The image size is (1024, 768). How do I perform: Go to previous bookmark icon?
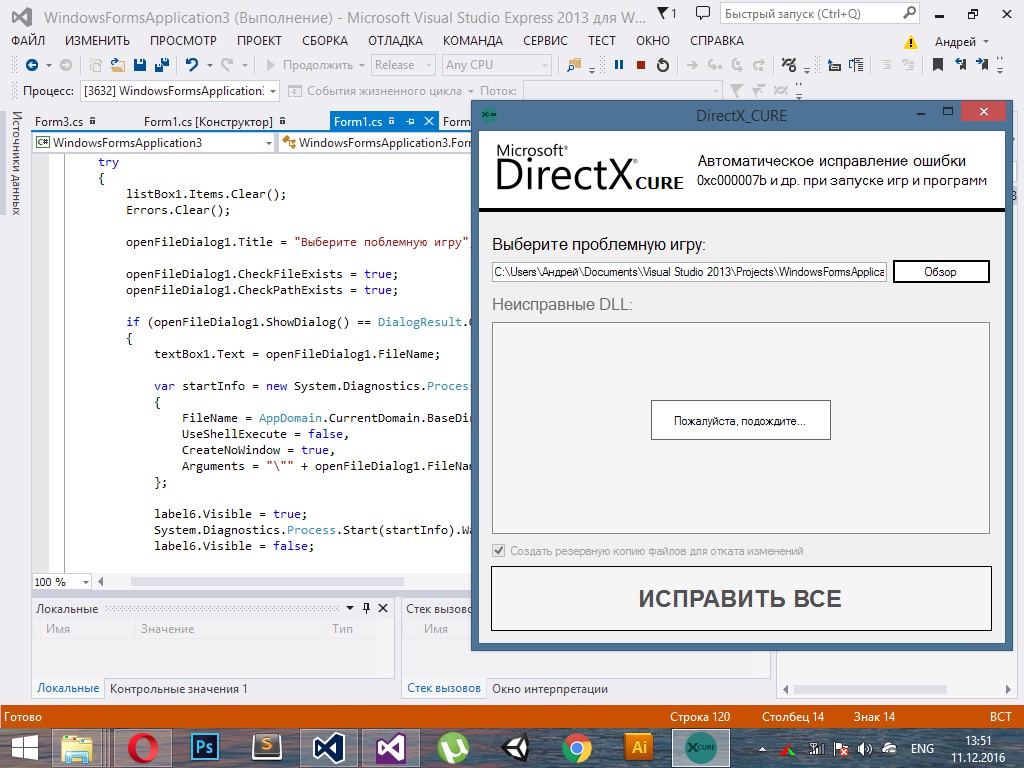(960, 65)
